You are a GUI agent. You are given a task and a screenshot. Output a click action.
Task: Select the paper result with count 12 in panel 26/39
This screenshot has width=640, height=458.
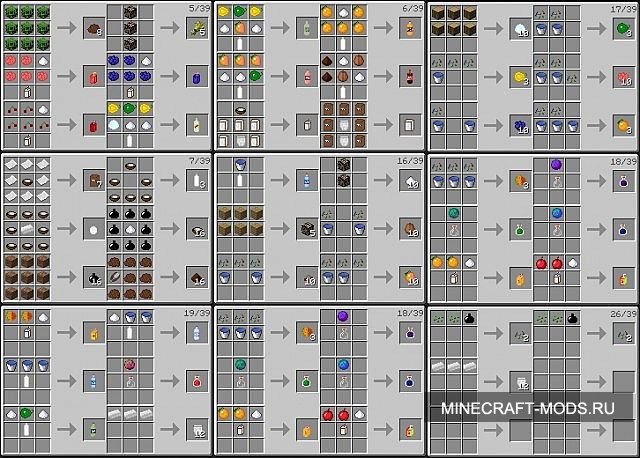(520, 382)
